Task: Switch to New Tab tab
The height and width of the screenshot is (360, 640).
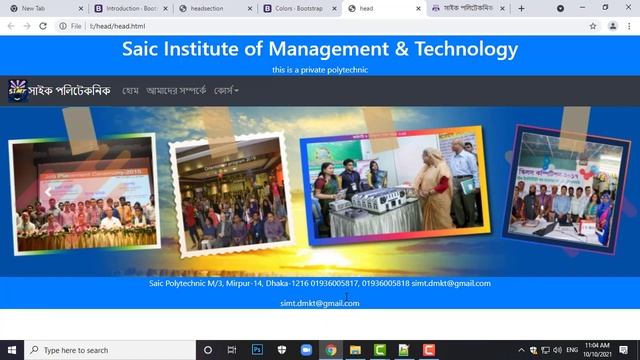Action: (x=47, y=8)
